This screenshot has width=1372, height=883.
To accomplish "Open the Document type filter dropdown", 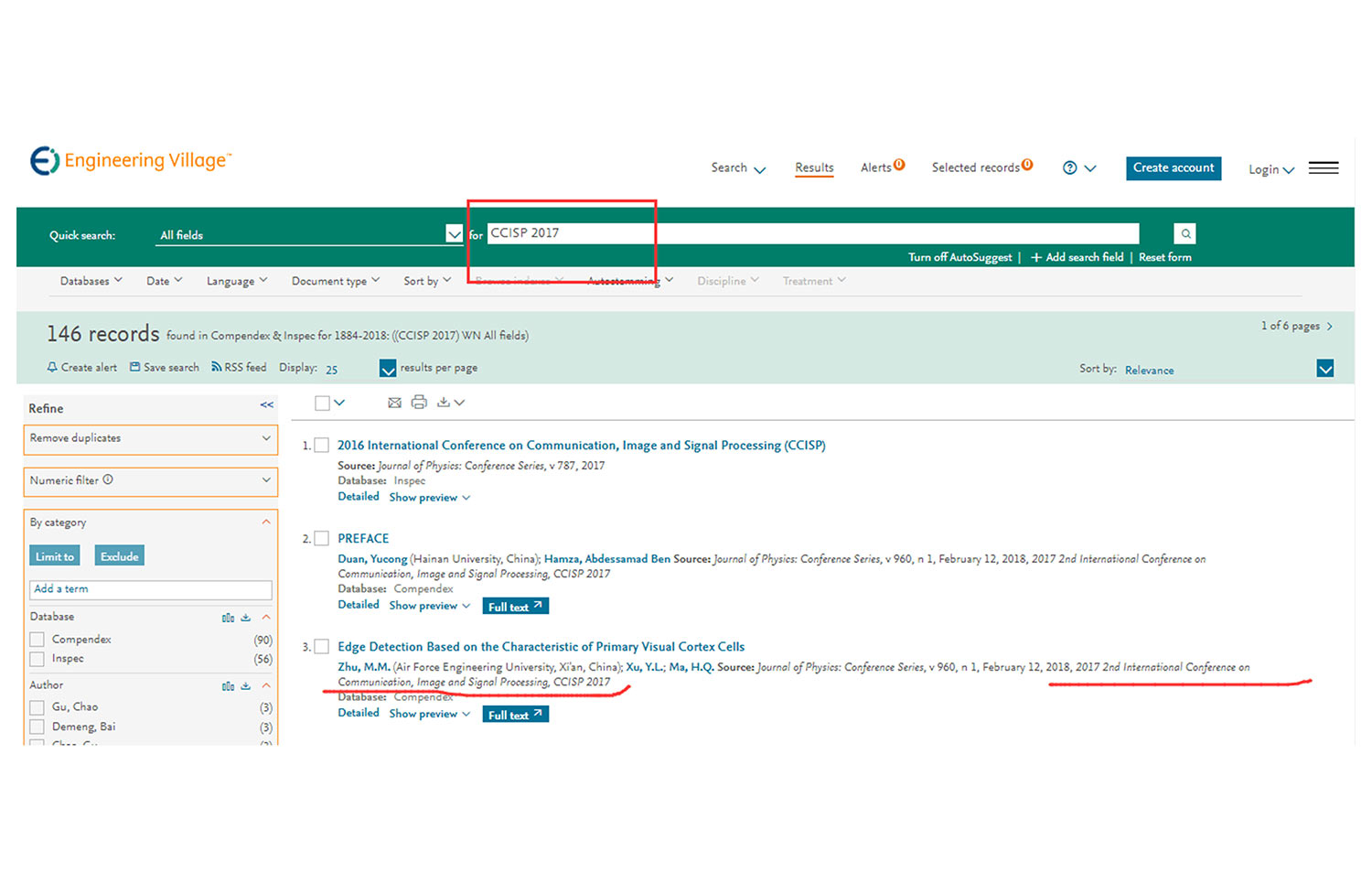I will (335, 281).
